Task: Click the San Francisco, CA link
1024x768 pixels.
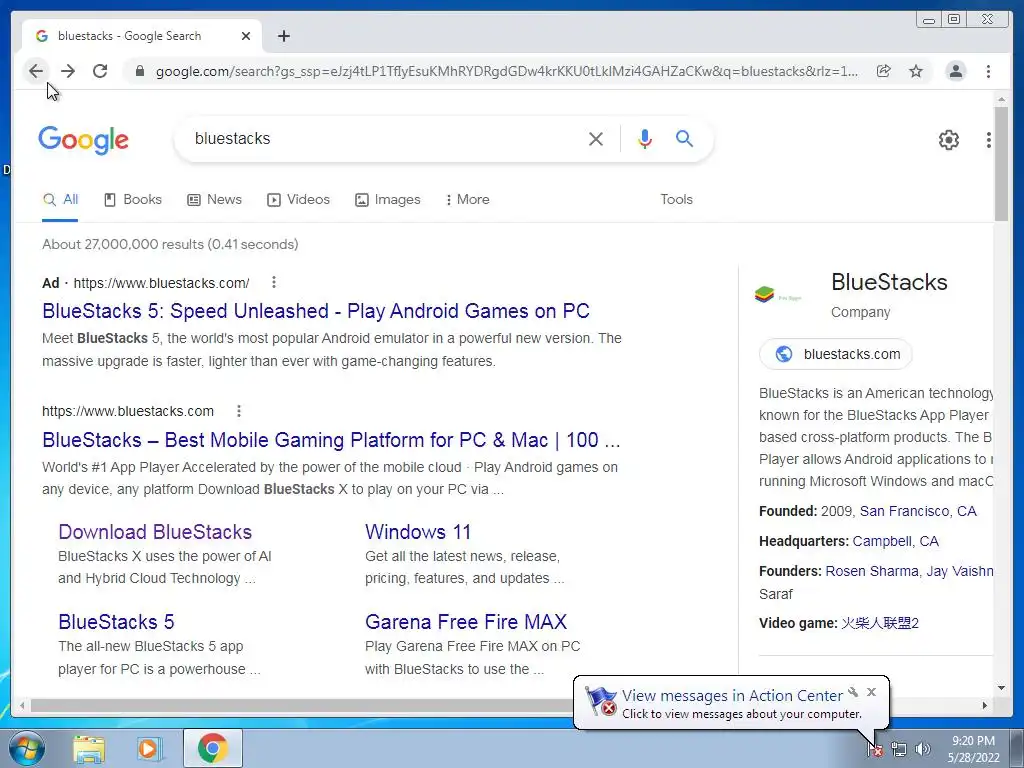Action: click(918, 511)
